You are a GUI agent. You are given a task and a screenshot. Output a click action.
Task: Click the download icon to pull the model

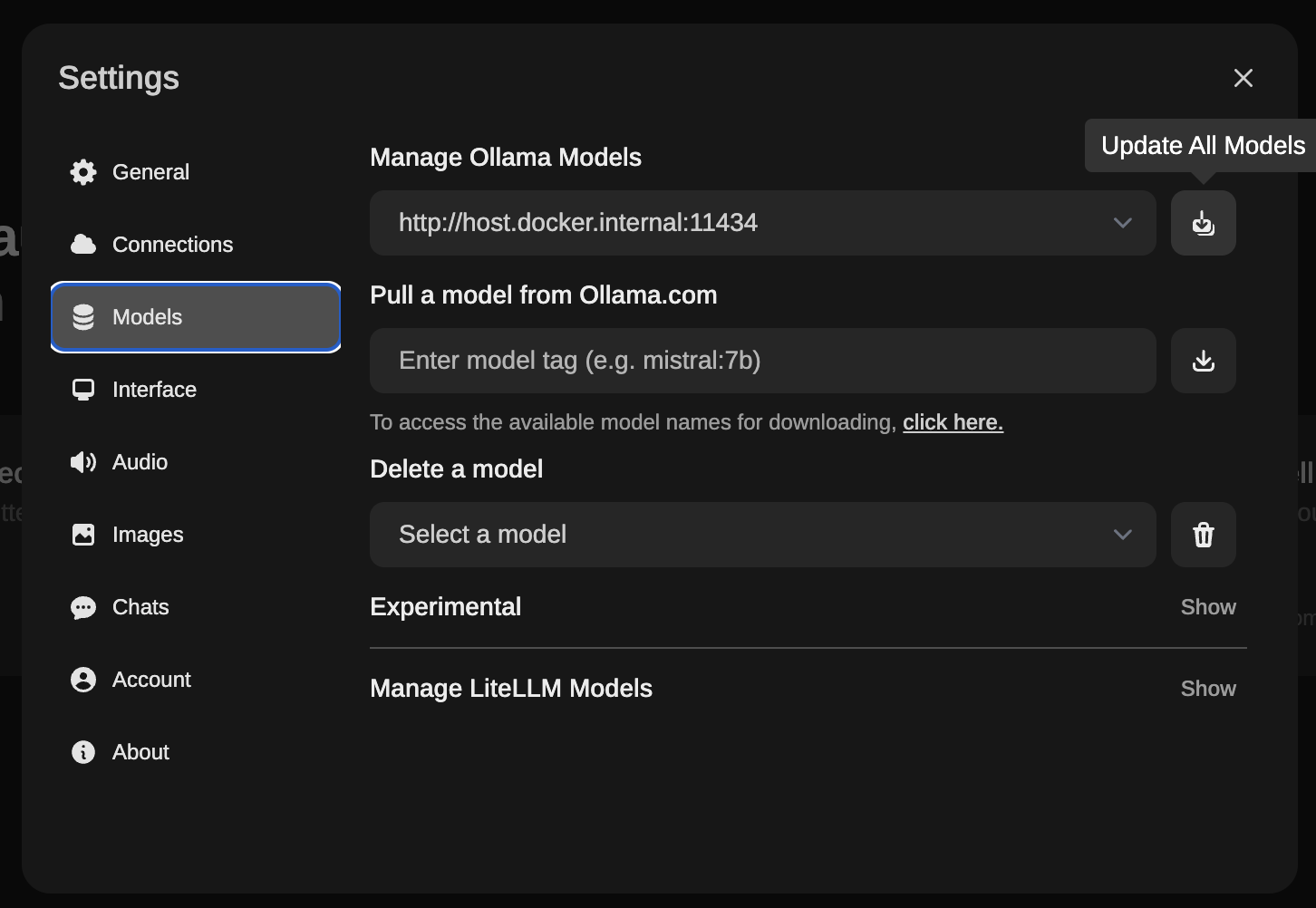[x=1203, y=361]
